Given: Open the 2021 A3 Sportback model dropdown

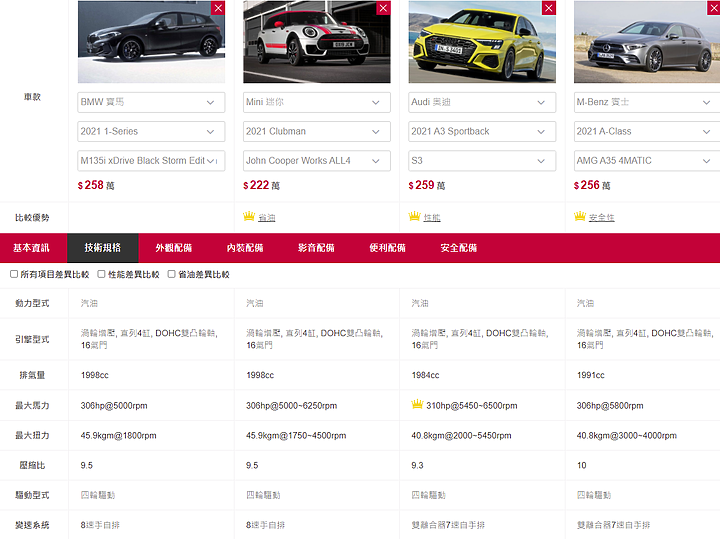Looking at the screenshot, I should click(482, 131).
